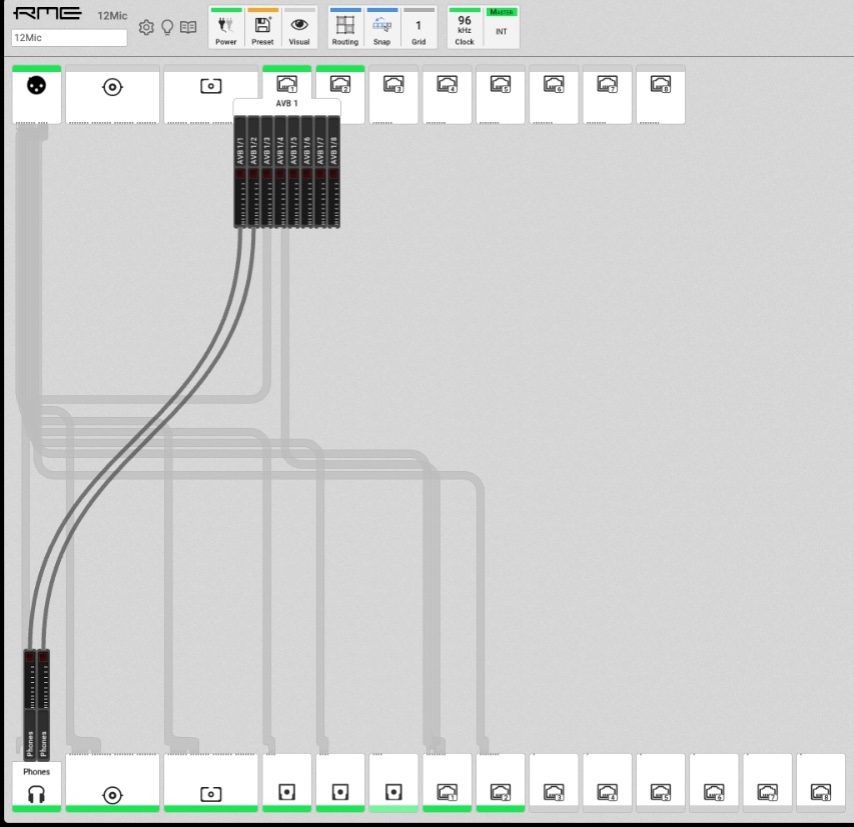Select the AVB input stream 3 block
The width and height of the screenshot is (854, 827).
point(393,96)
